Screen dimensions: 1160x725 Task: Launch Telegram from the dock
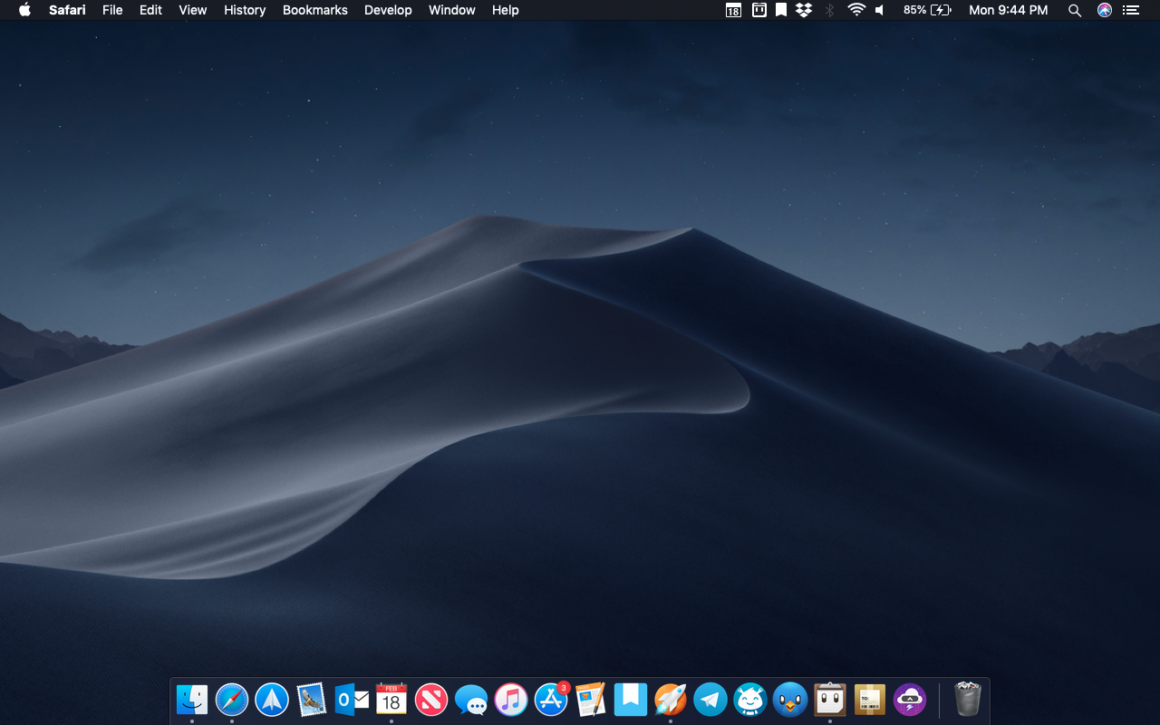pos(710,699)
